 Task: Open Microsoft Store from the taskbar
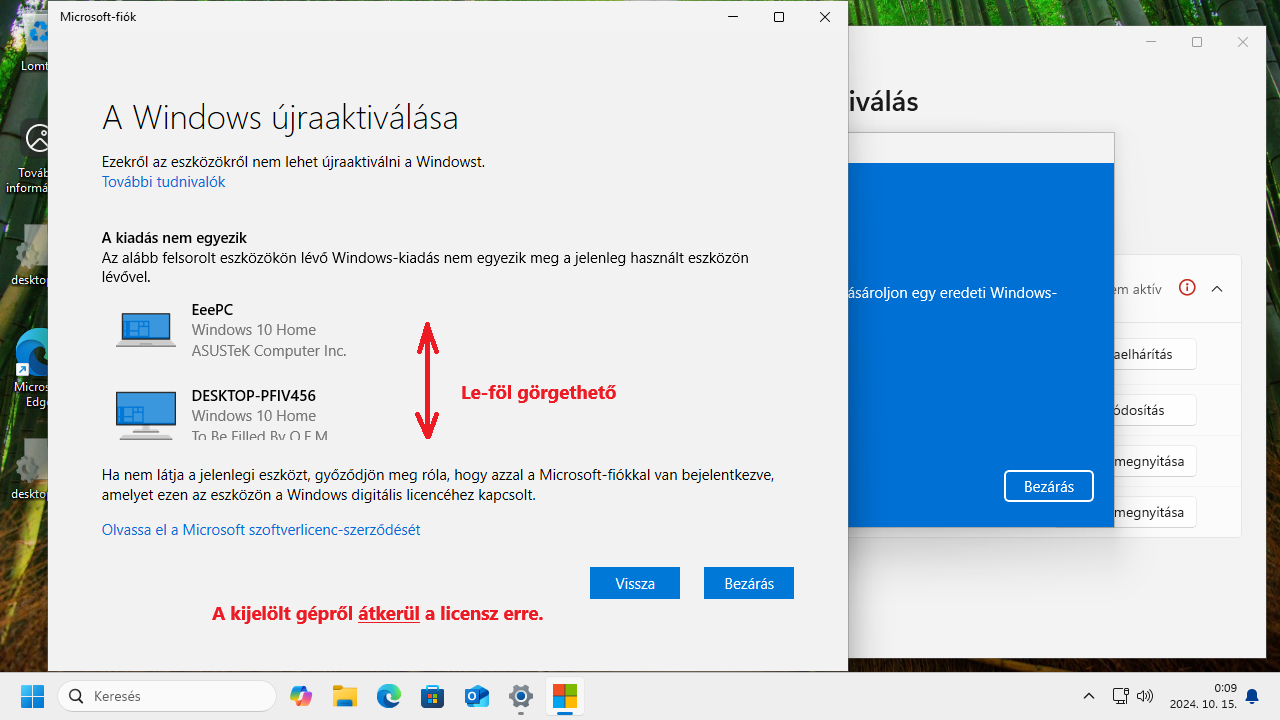point(433,696)
